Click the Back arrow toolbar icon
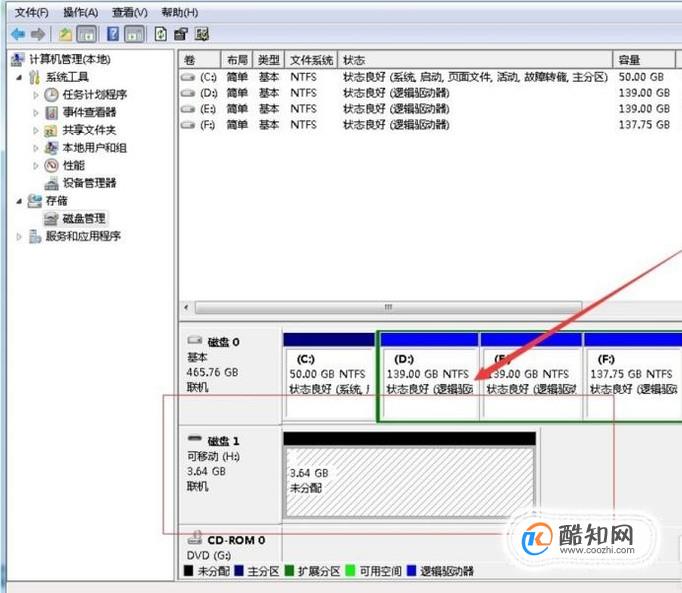The width and height of the screenshot is (682, 593). pyautogui.click(x=18, y=34)
